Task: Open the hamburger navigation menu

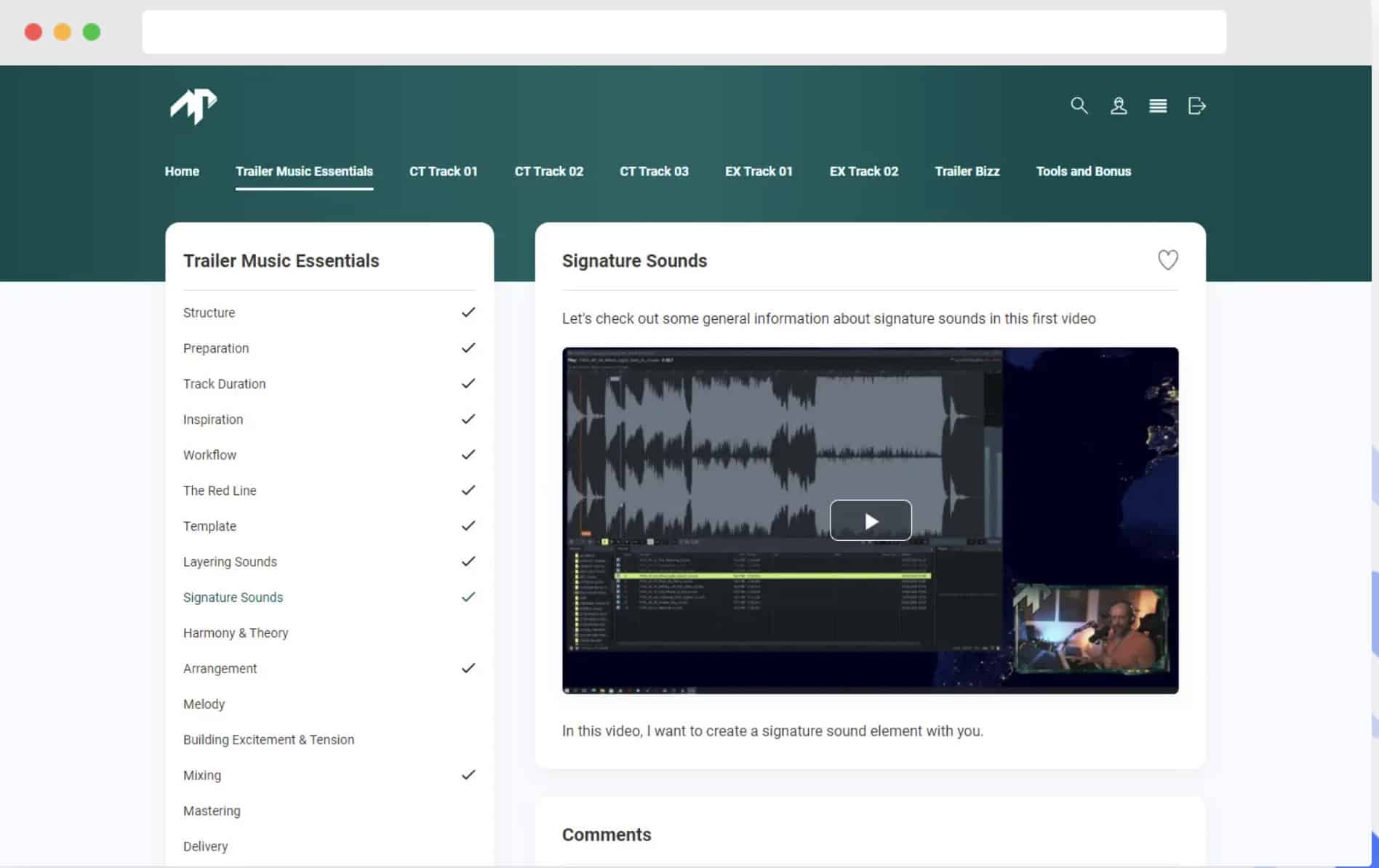Action: click(1158, 105)
